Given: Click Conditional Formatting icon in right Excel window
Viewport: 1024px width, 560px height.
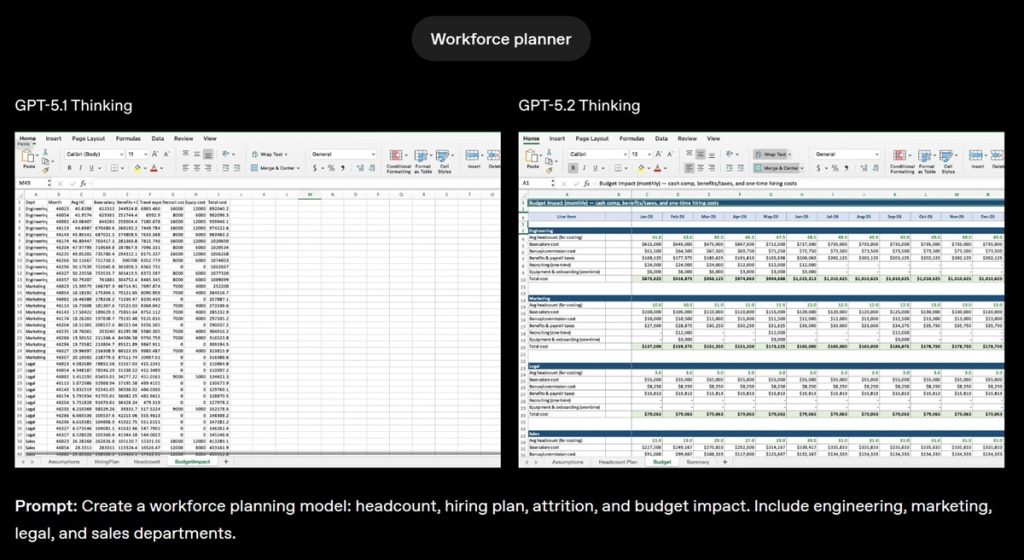Looking at the screenshot, I should coord(903,159).
